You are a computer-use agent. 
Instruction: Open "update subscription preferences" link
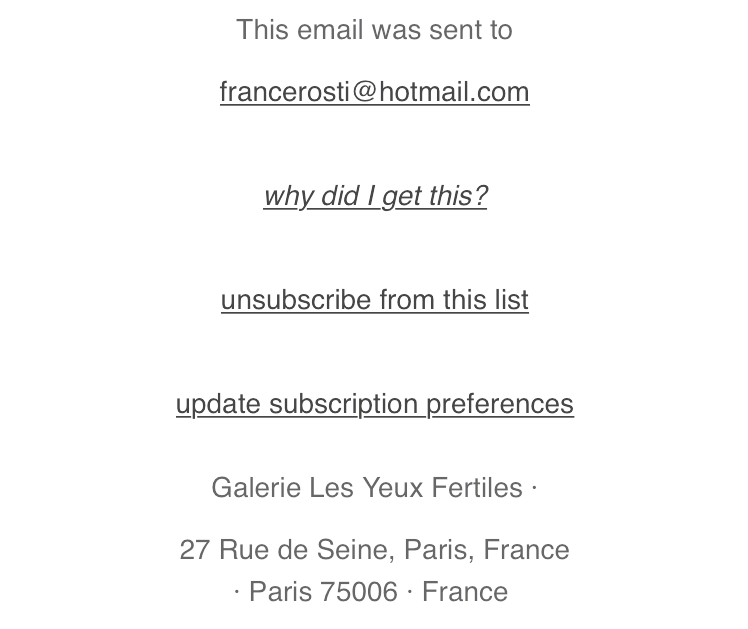pyautogui.click(x=374, y=404)
